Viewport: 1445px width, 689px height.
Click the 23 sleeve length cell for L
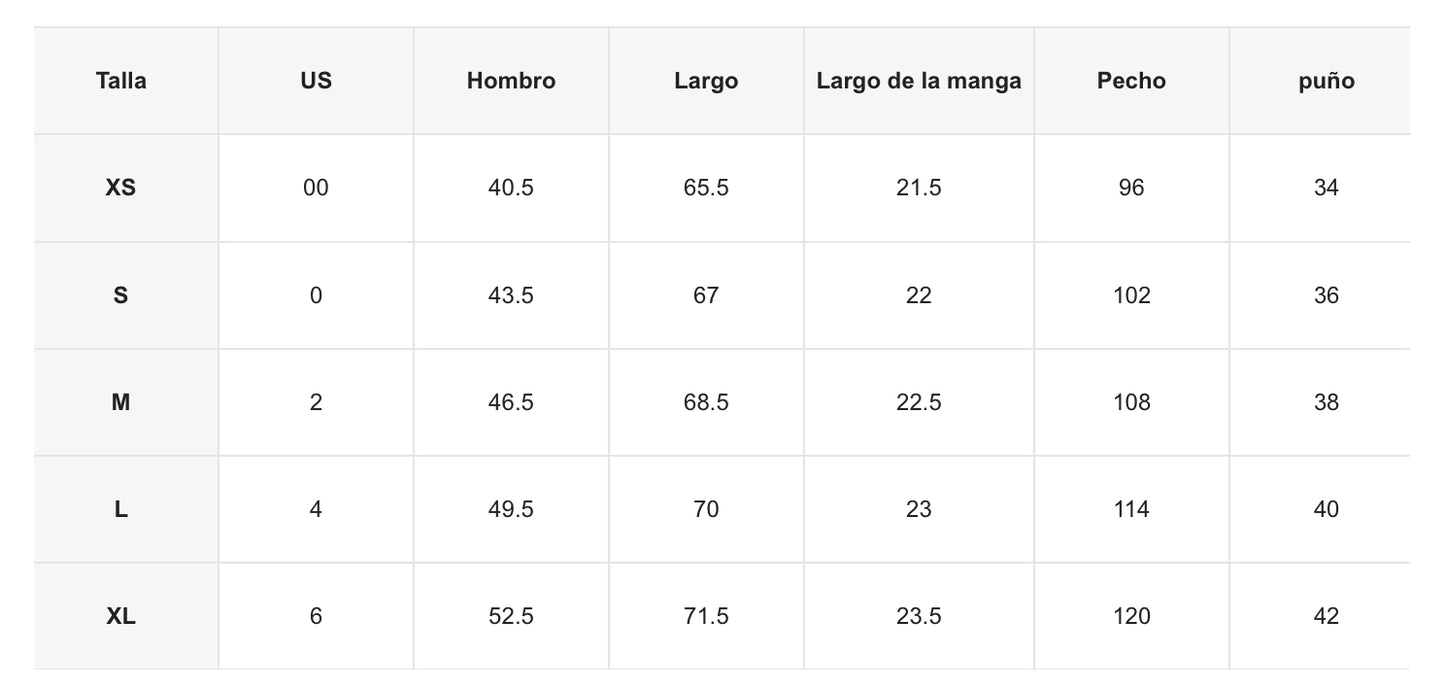(x=919, y=509)
